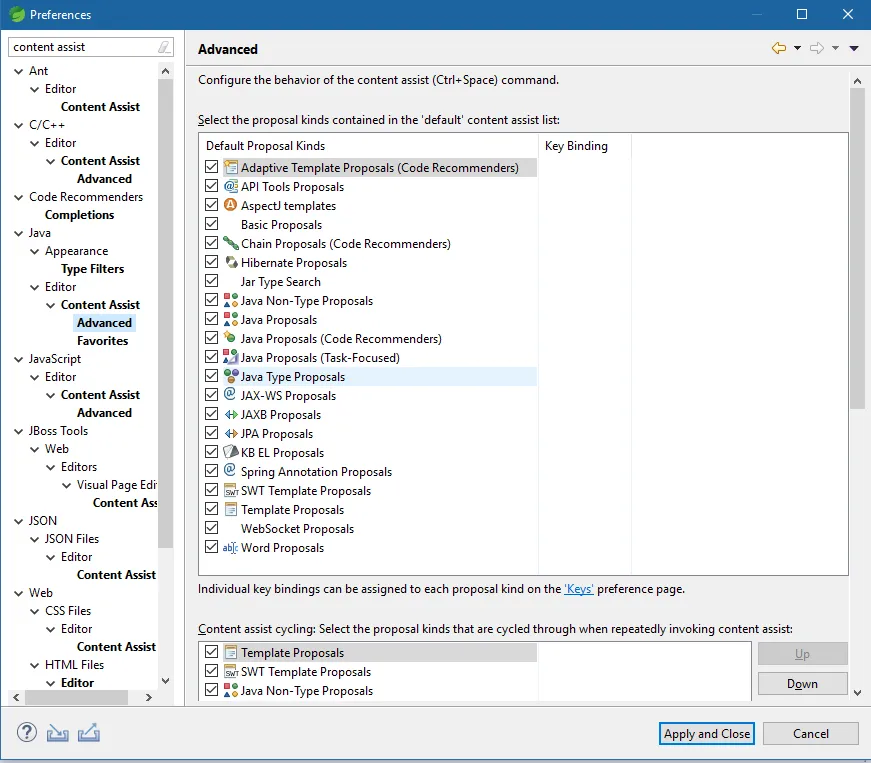Click the Chain Proposals icon
The height and width of the screenshot is (763, 871).
point(231,243)
